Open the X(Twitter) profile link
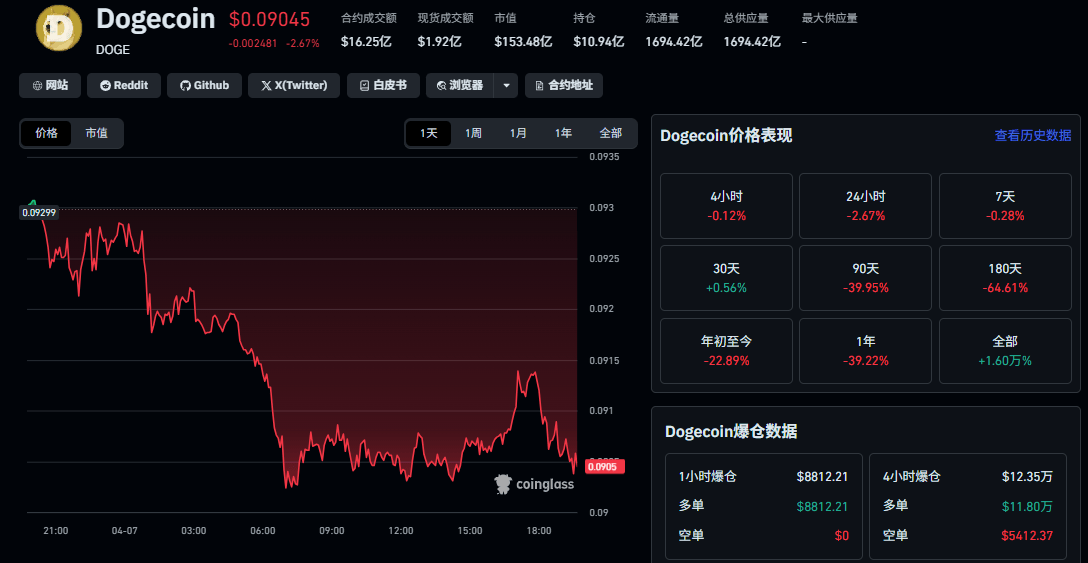The image size is (1088, 563). (294, 85)
